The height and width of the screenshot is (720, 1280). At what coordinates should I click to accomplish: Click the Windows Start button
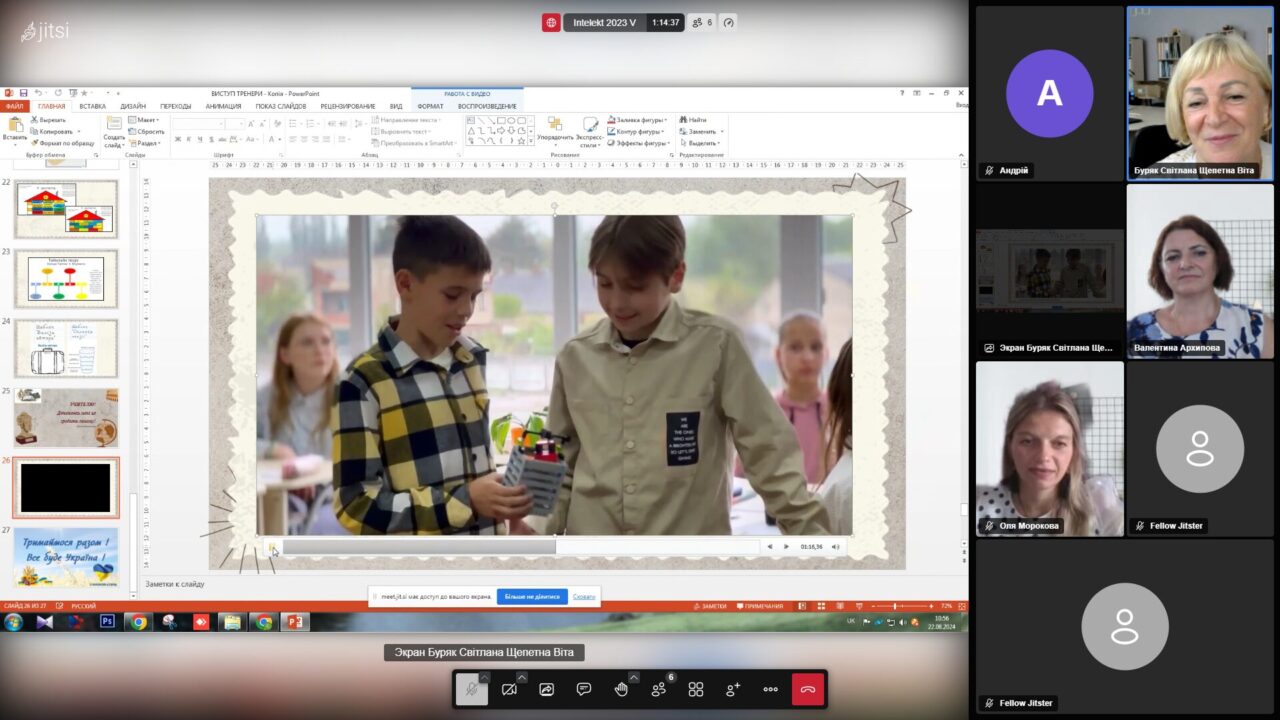tap(13, 622)
